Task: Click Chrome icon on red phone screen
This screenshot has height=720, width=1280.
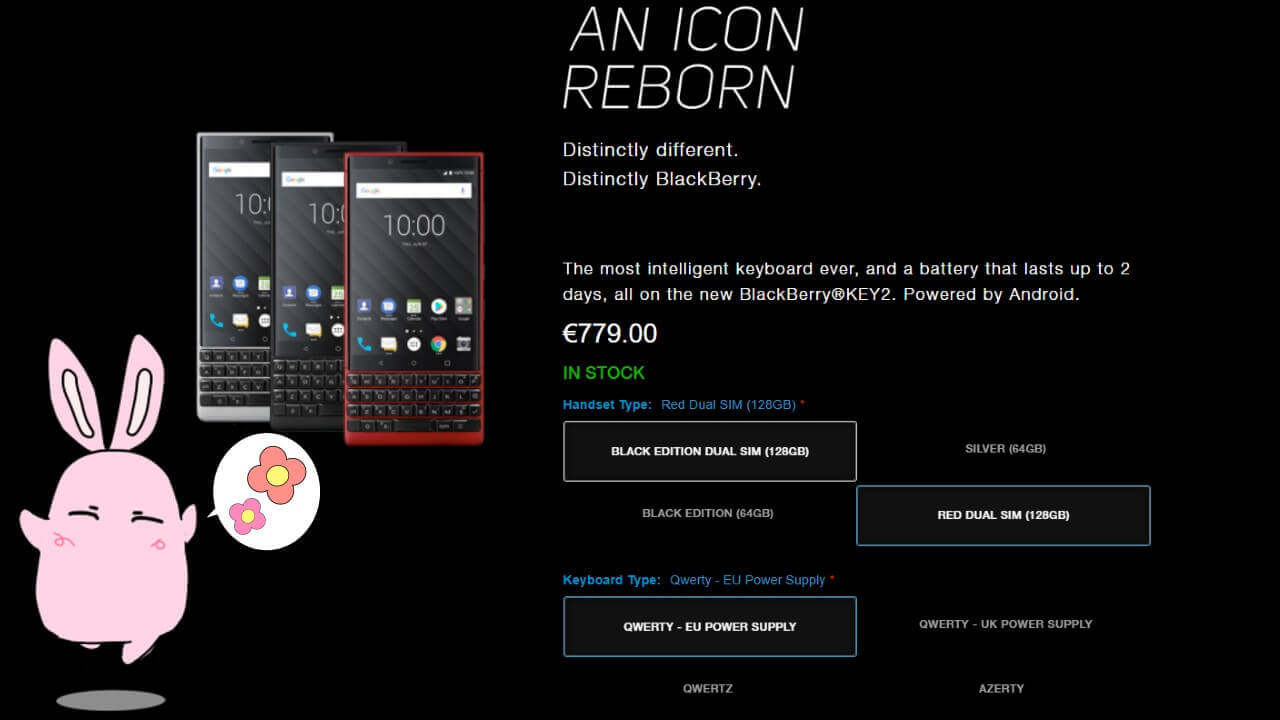Action: pos(438,344)
